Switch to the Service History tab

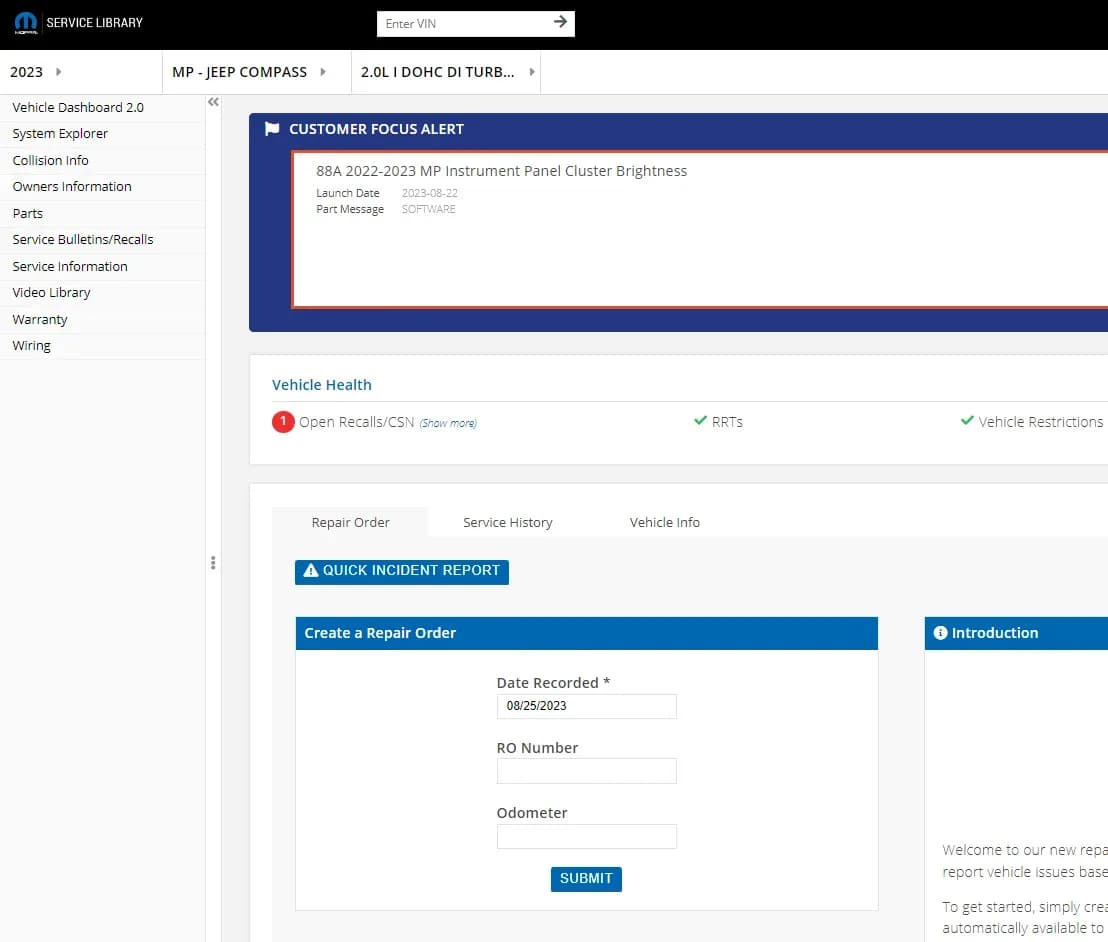pos(507,522)
